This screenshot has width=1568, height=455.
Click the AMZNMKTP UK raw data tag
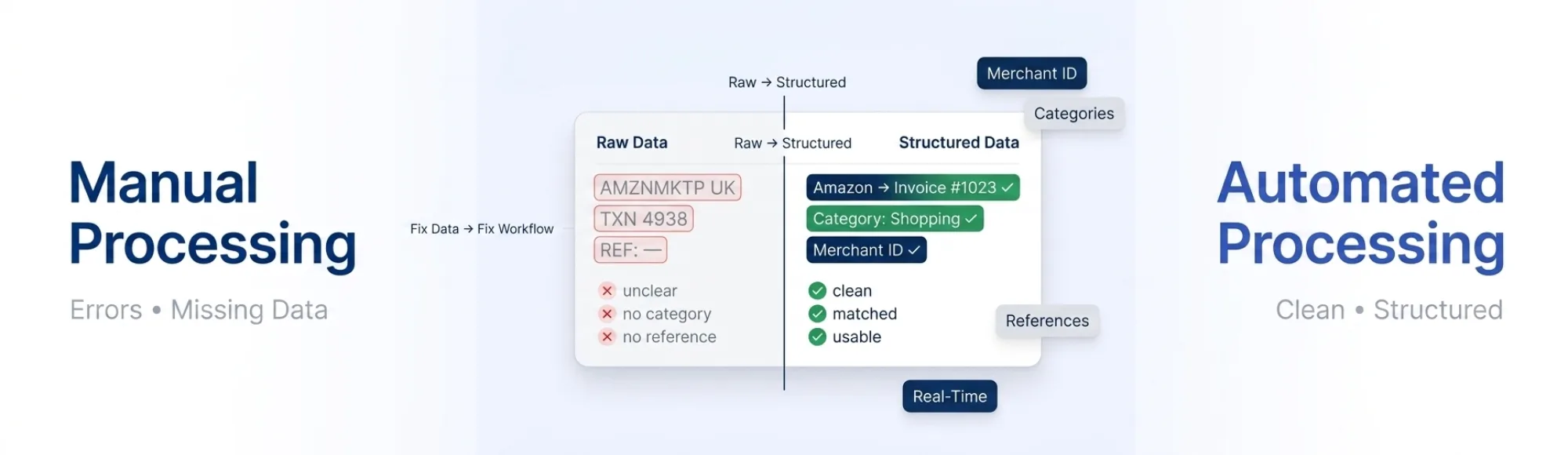(667, 187)
